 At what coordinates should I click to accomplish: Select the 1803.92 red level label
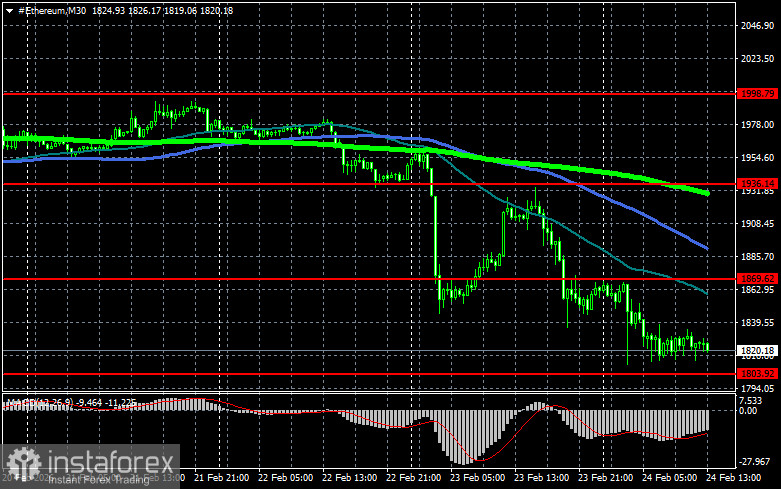click(x=757, y=373)
